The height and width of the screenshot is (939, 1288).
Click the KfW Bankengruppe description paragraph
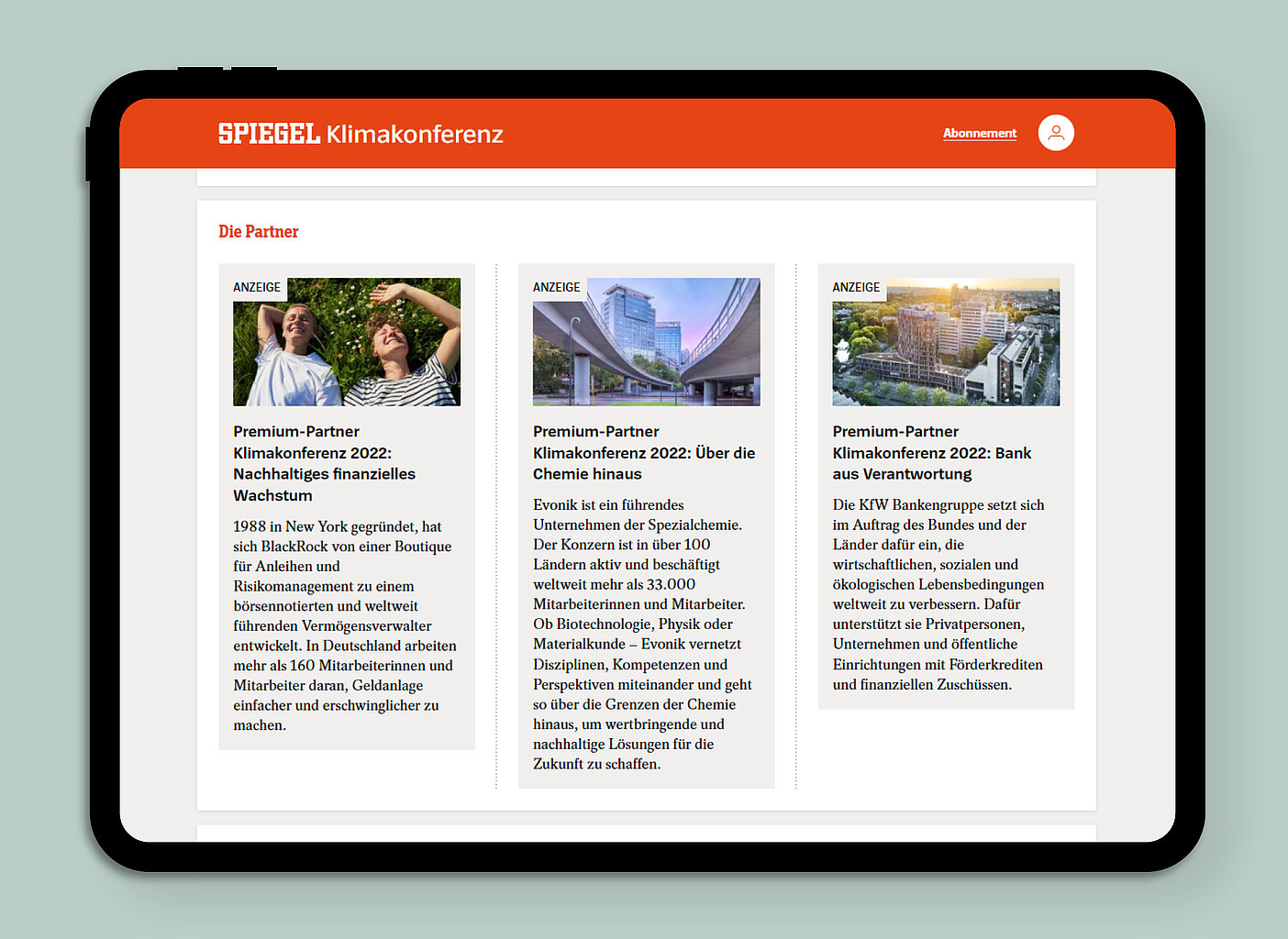(x=938, y=594)
